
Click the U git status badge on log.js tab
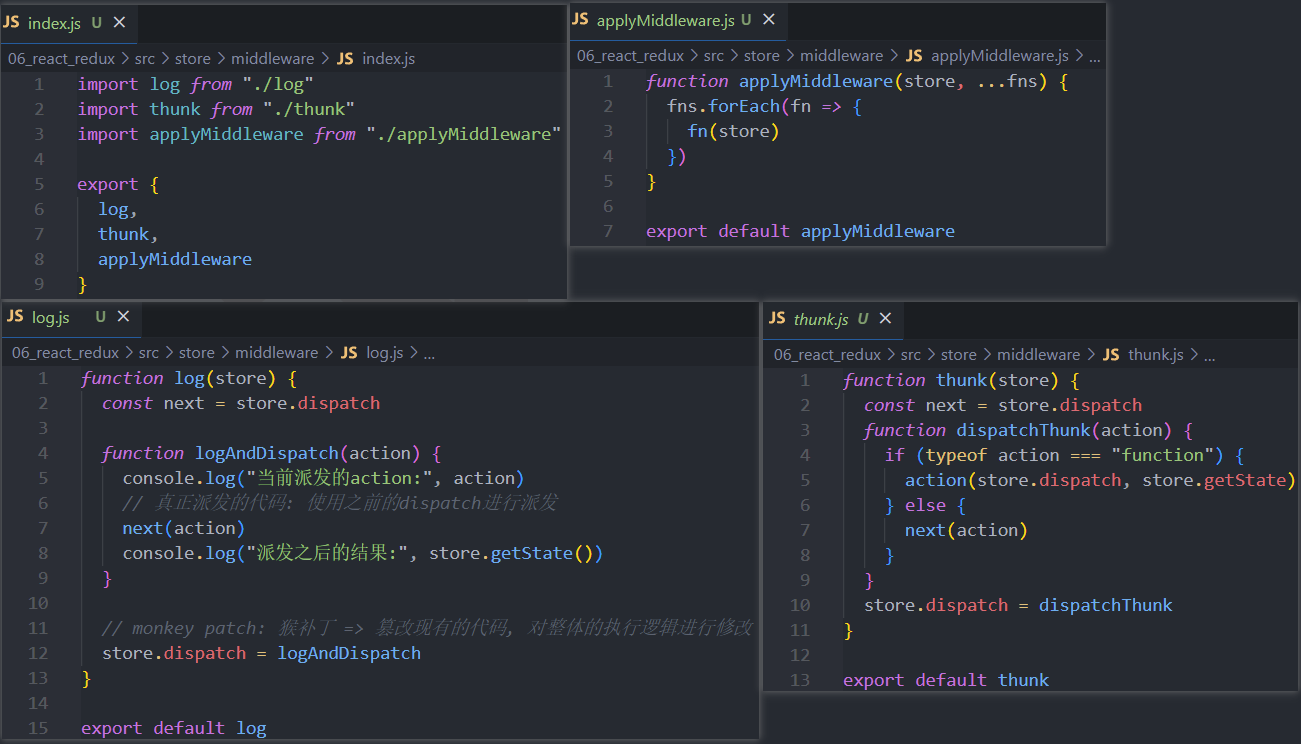pyautogui.click(x=100, y=317)
